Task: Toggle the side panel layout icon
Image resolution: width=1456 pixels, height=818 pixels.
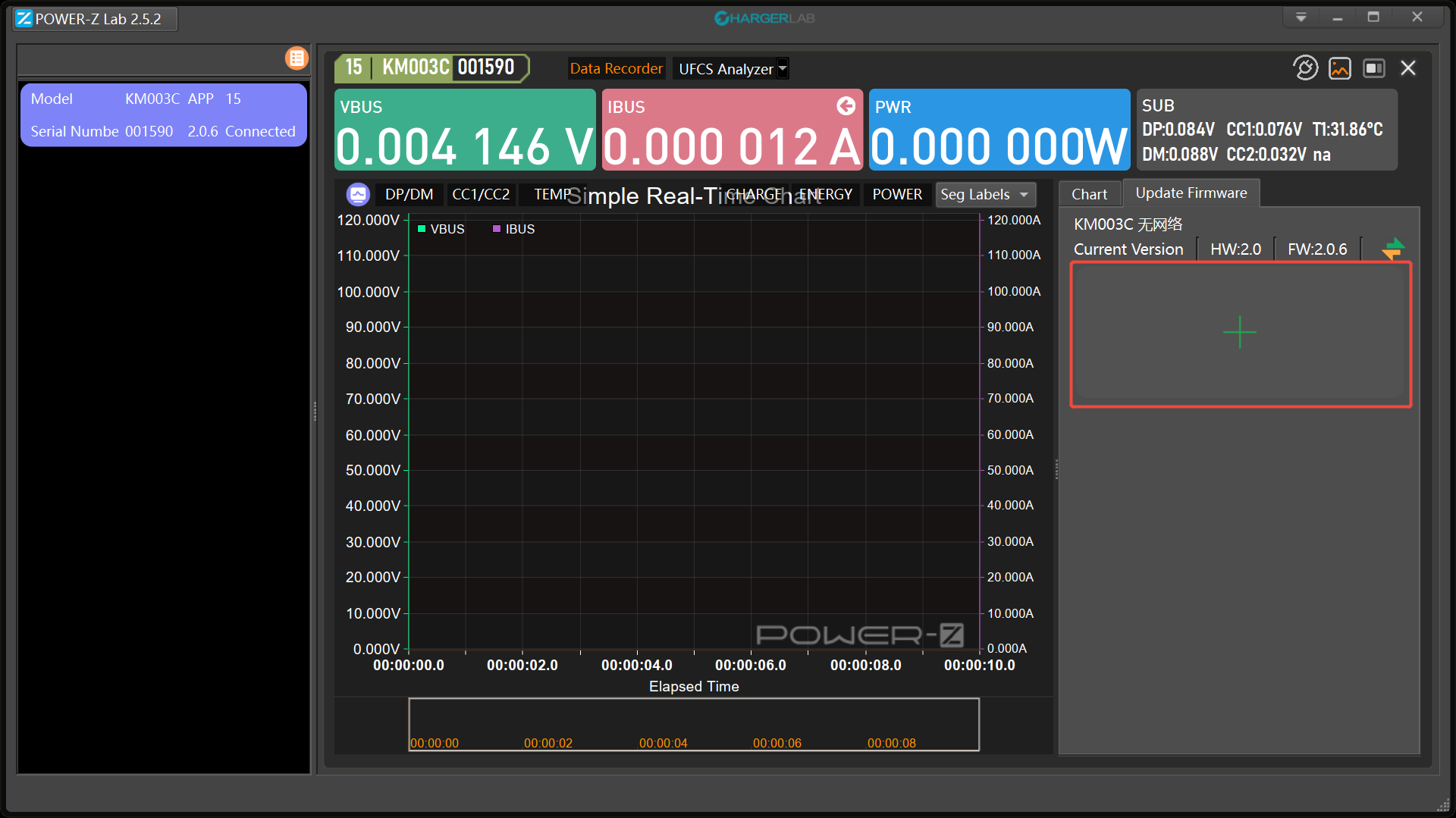Action: tap(1374, 68)
